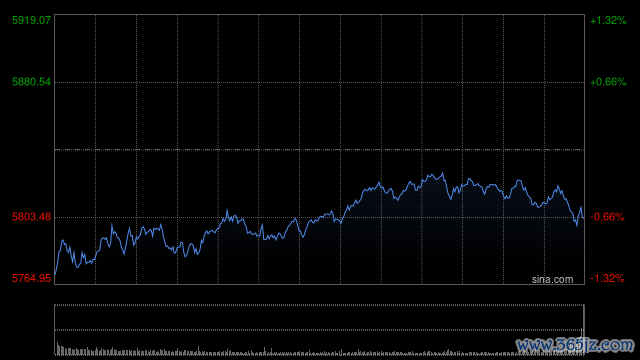The image size is (640, 360).
Task: Click the 5803.48 red price label
Action: click(31, 217)
